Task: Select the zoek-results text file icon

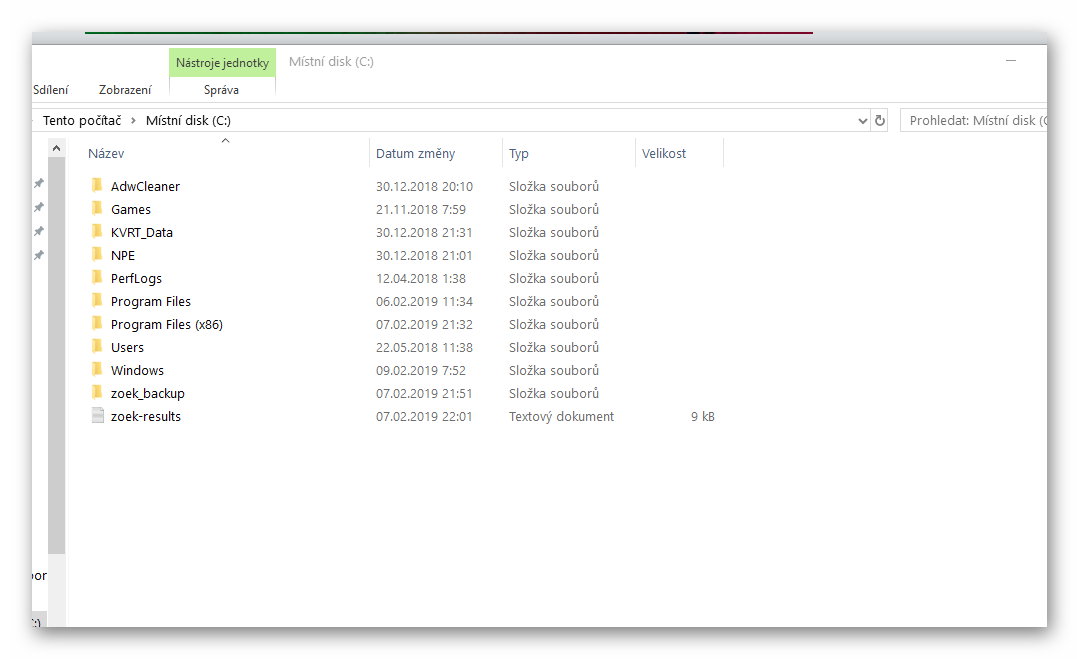Action: (x=98, y=415)
